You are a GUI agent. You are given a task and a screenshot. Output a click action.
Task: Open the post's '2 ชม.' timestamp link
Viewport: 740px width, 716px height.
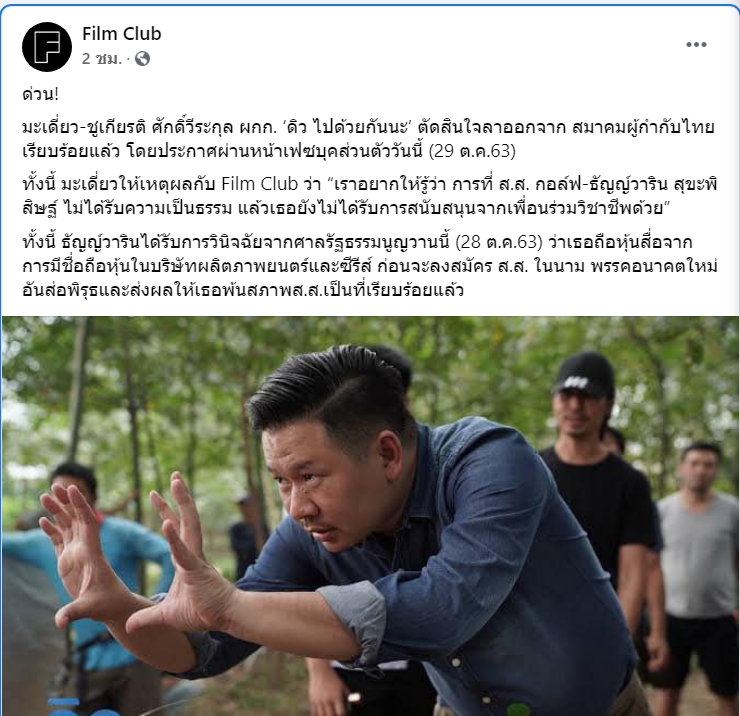click(x=101, y=59)
